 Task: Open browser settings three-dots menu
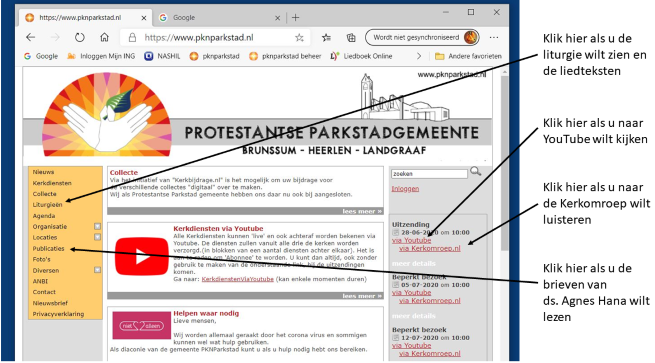pyautogui.click(x=494, y=38)
